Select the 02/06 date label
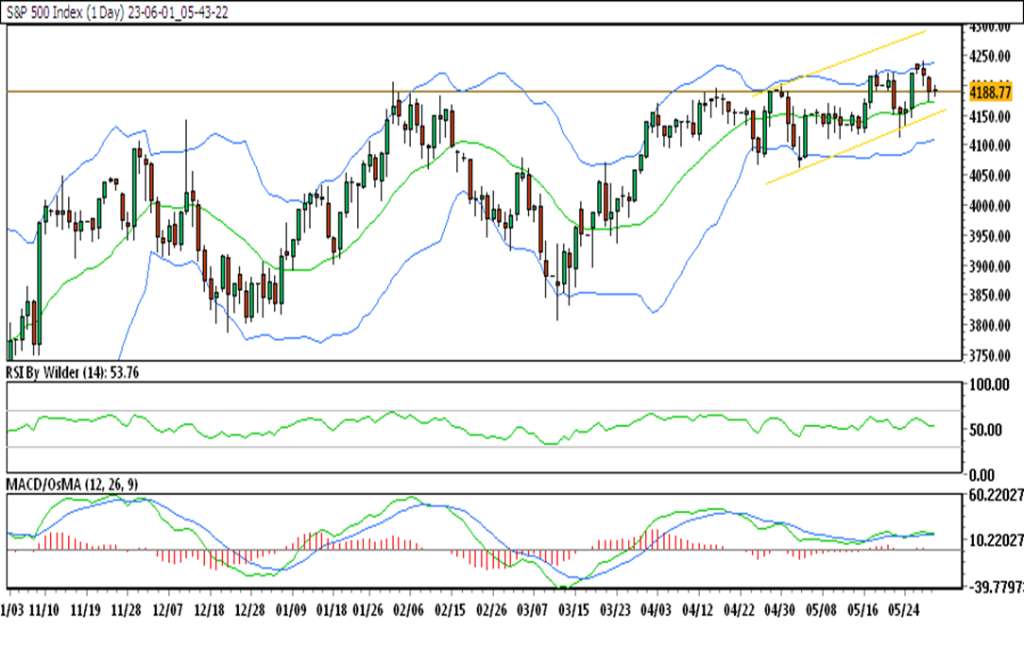1024x649 pixels. click(409, 610)
